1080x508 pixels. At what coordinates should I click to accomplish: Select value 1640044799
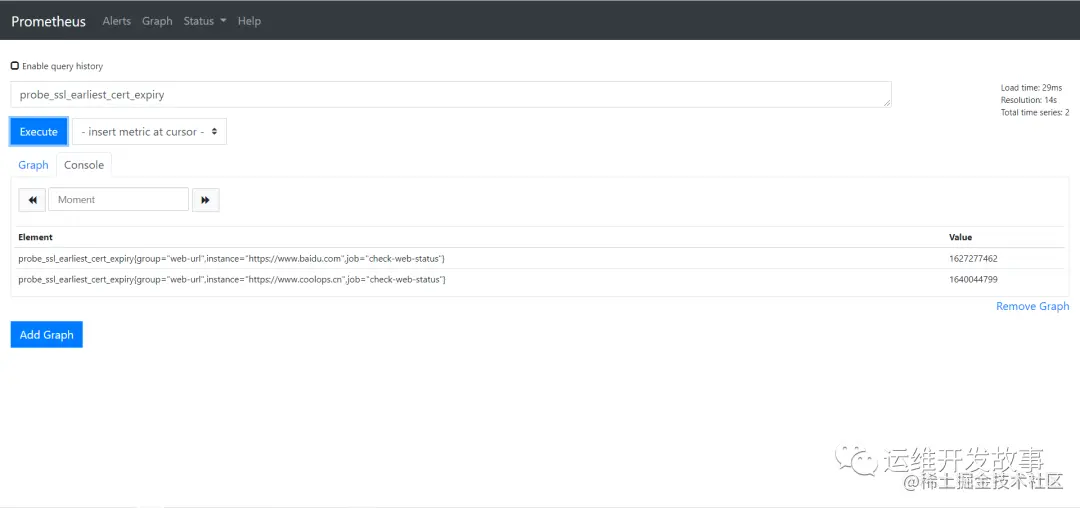(973, 279)
